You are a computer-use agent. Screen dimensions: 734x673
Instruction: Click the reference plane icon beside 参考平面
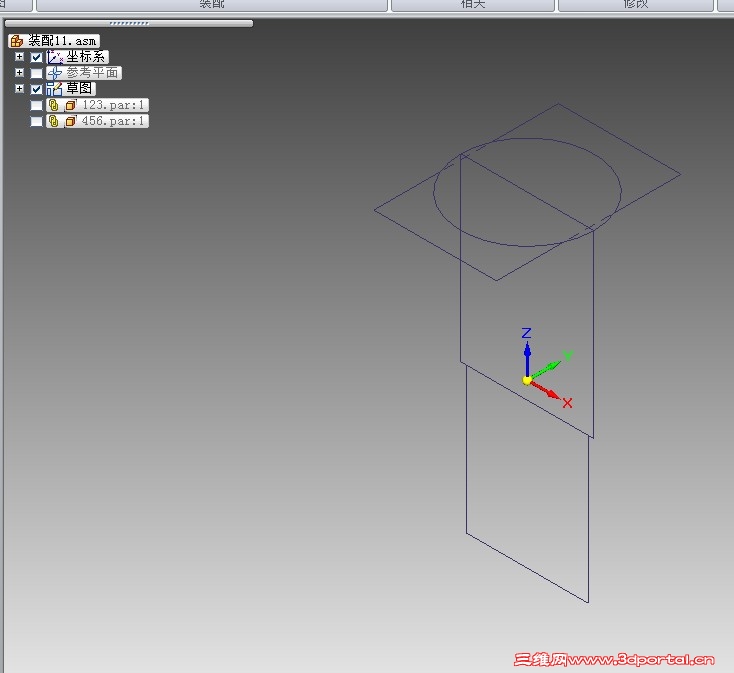tap(55, 73)
